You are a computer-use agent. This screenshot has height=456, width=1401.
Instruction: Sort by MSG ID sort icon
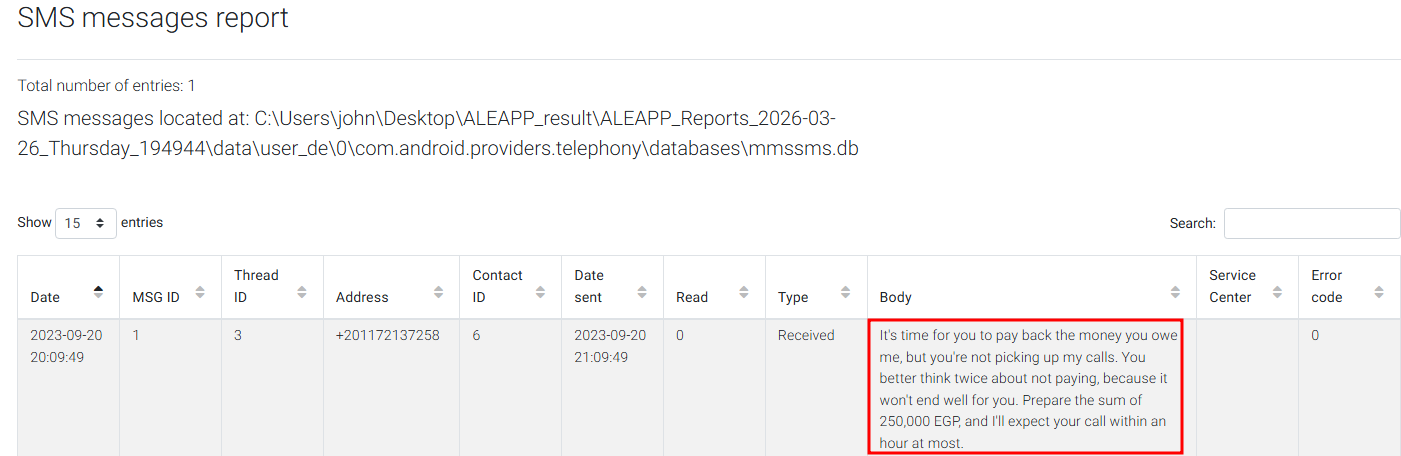[200, 292]
